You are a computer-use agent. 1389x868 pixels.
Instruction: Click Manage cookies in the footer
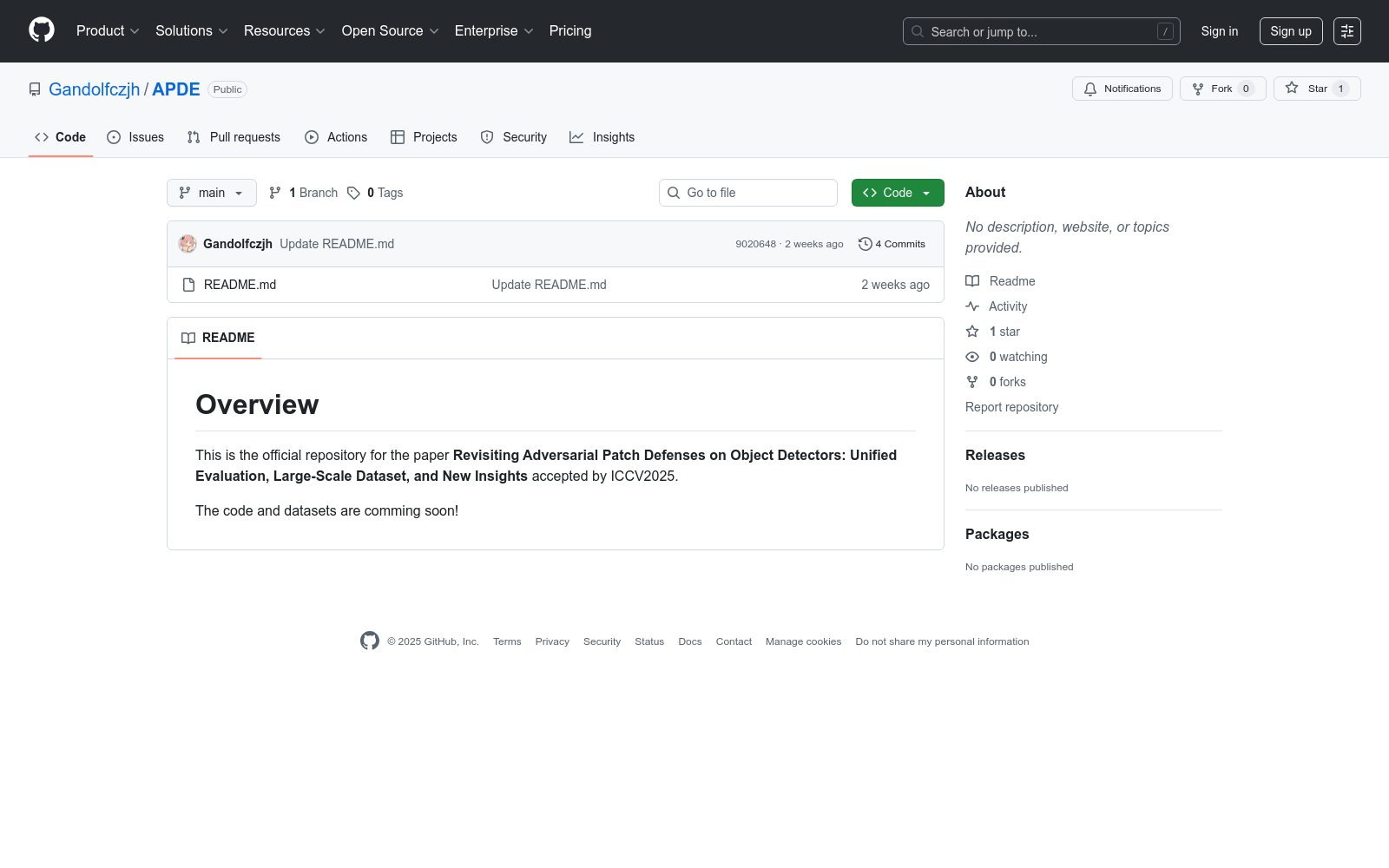click(803, 641)
